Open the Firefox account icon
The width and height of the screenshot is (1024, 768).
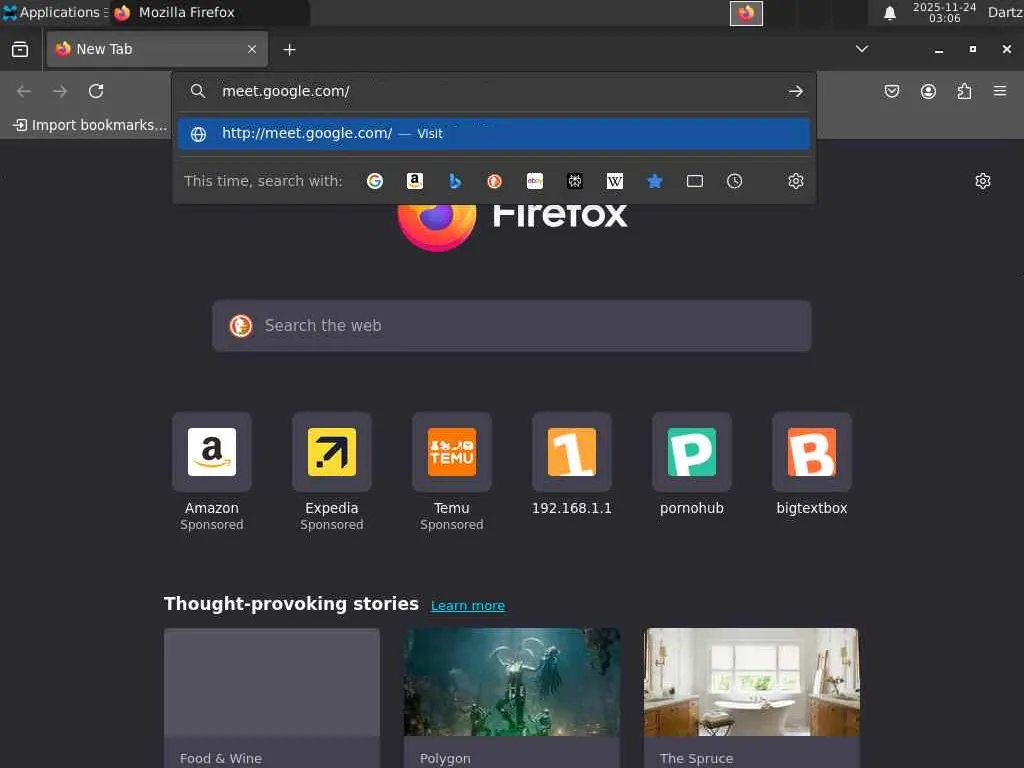pyautogui.click(x=928, y=91)
